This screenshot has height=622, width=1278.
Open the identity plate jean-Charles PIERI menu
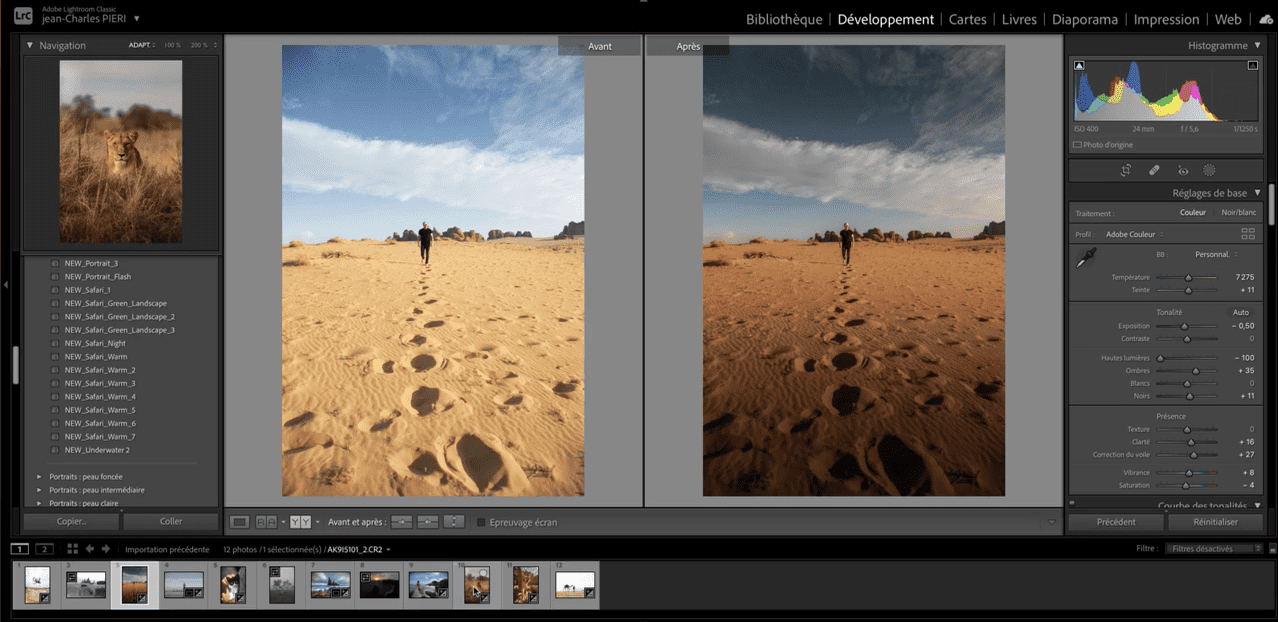click(136, 19)
